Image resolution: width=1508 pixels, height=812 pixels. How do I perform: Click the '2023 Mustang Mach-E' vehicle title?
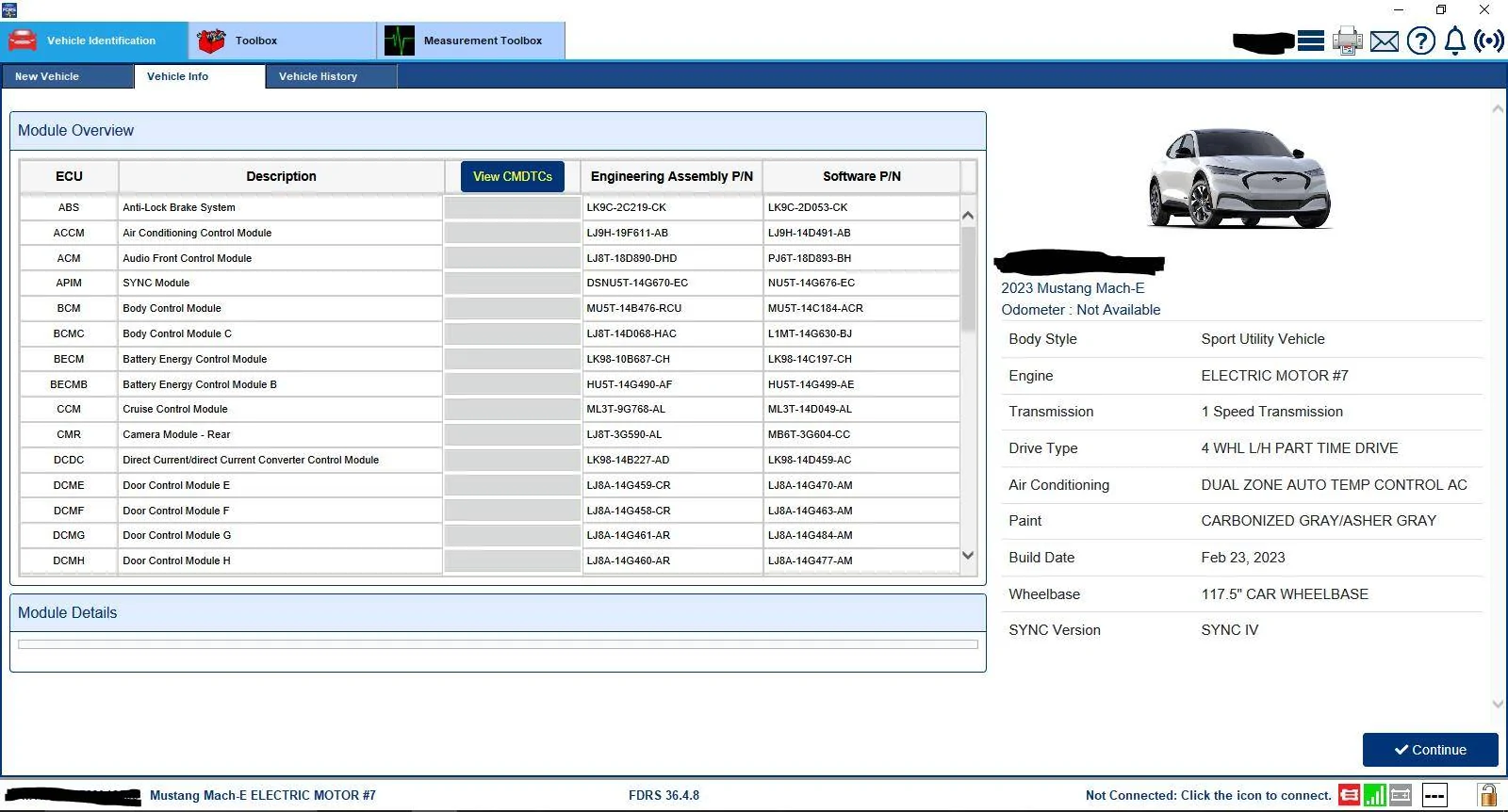(x=1073, y=288)
